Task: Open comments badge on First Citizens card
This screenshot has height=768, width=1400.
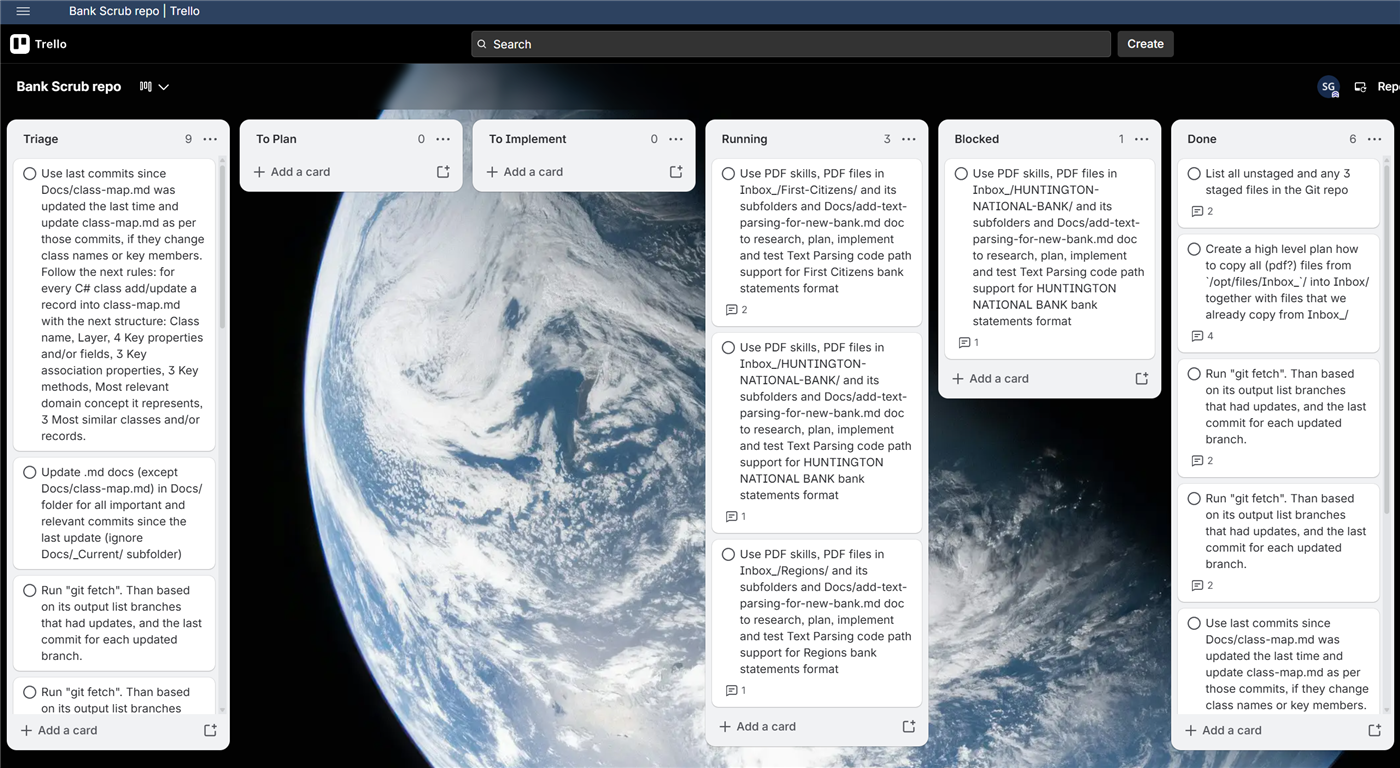Action: click(736, 310)
